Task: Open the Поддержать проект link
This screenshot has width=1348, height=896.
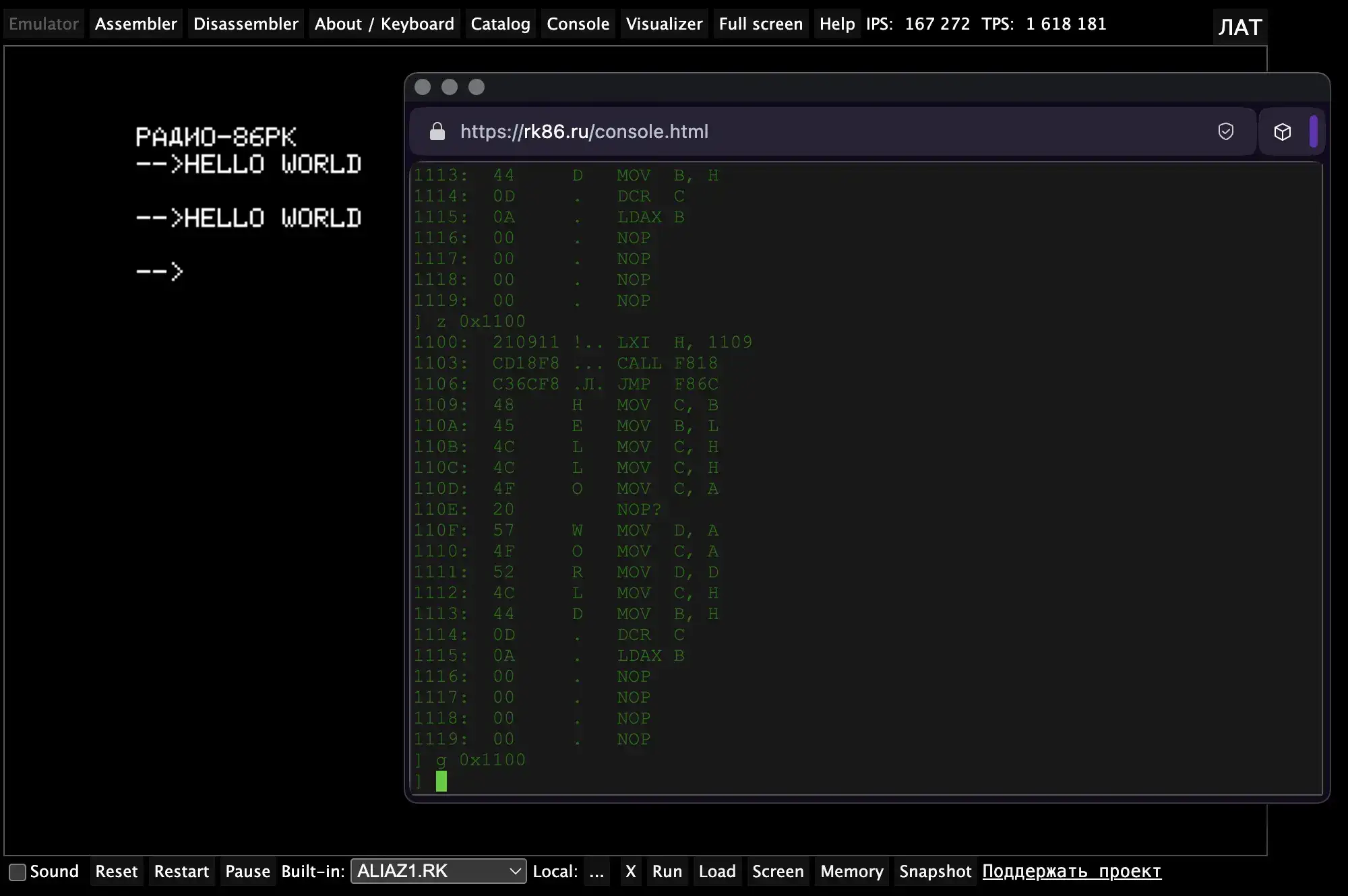Action: [x=1072, y=871]
